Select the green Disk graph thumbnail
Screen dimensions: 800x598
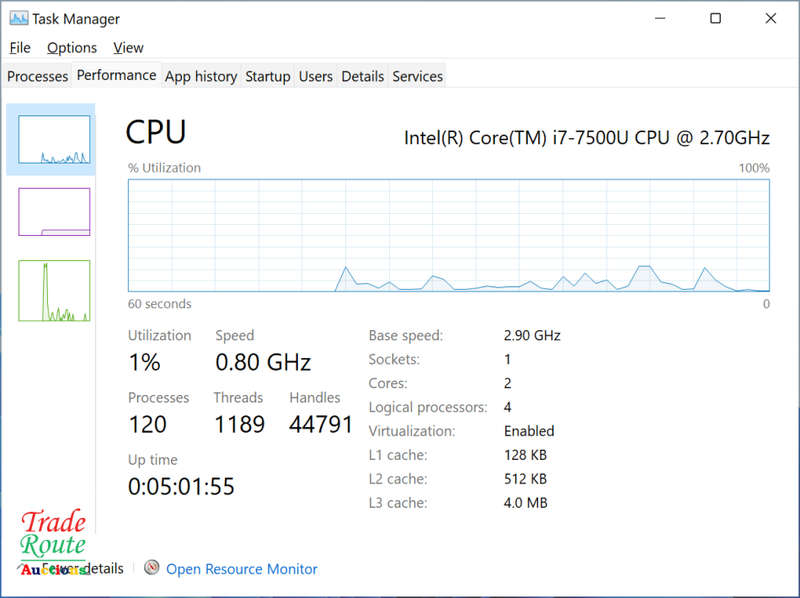pos(54,290)
